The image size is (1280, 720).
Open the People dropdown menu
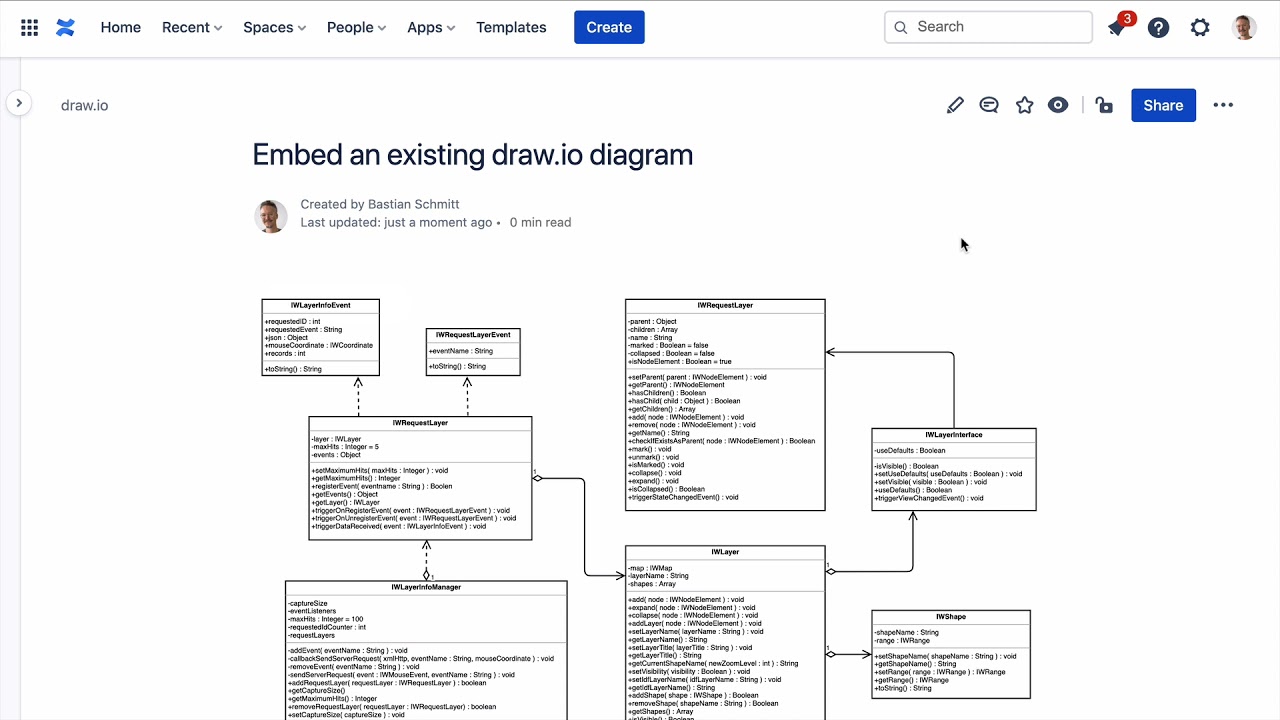pyautogui.click(x=356, y=28)
